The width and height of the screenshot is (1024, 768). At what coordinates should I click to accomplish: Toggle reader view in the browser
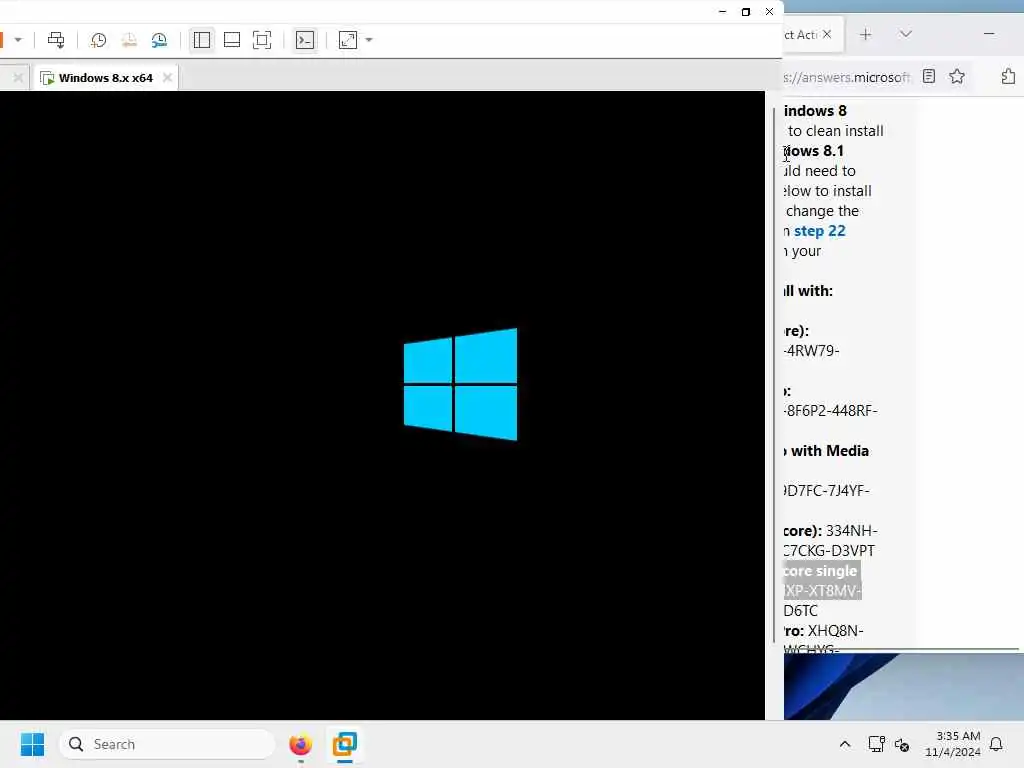coord(929,76)
